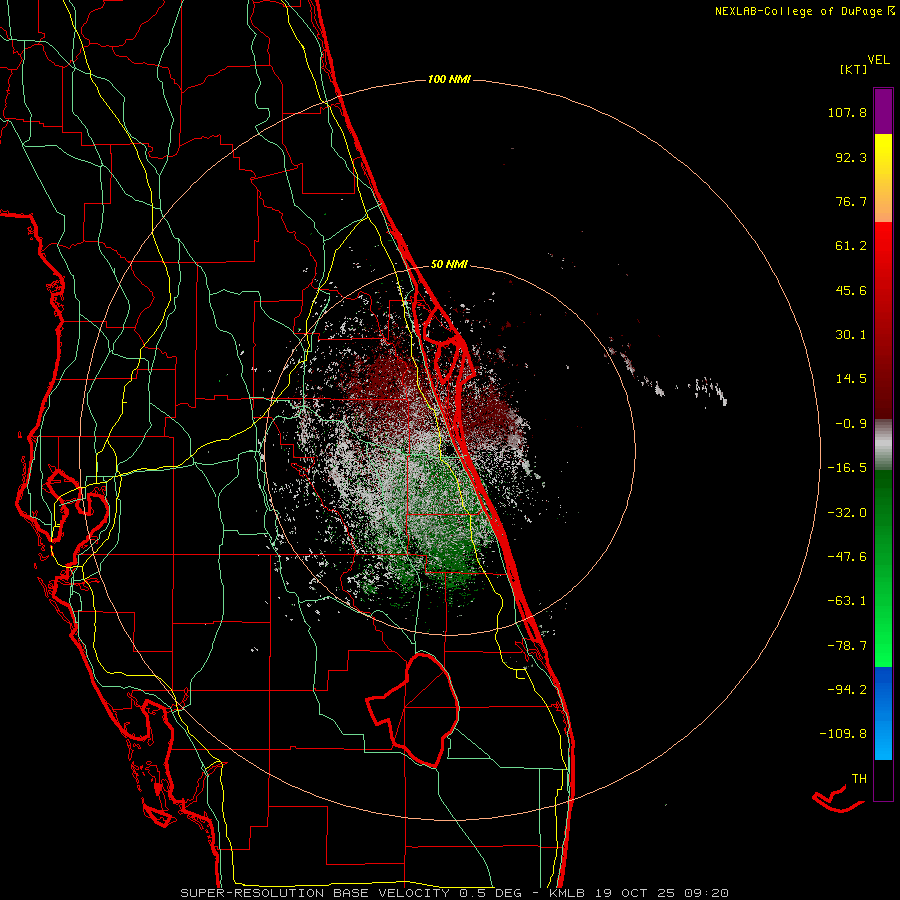Click the 30.1 velocity scale value
Viewport: 900px width, 900px height.
(x=851, y=335)
